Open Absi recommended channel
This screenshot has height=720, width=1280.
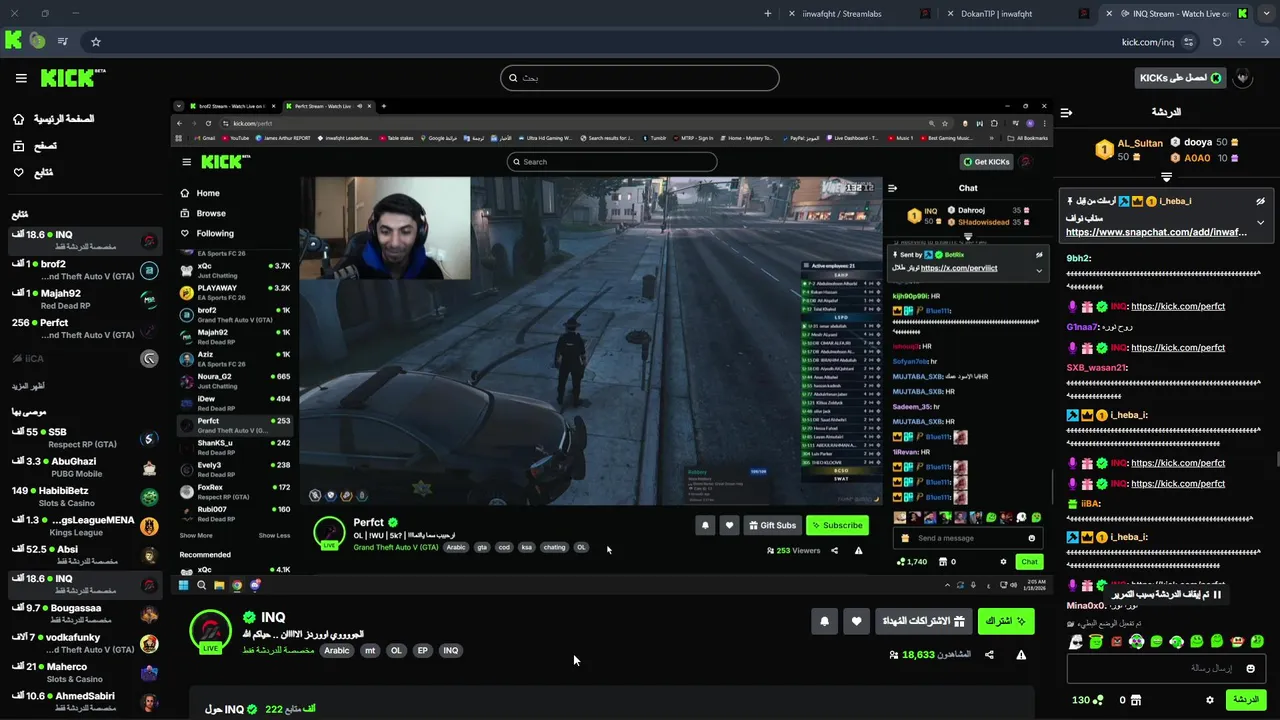click(x=84, y=555)
